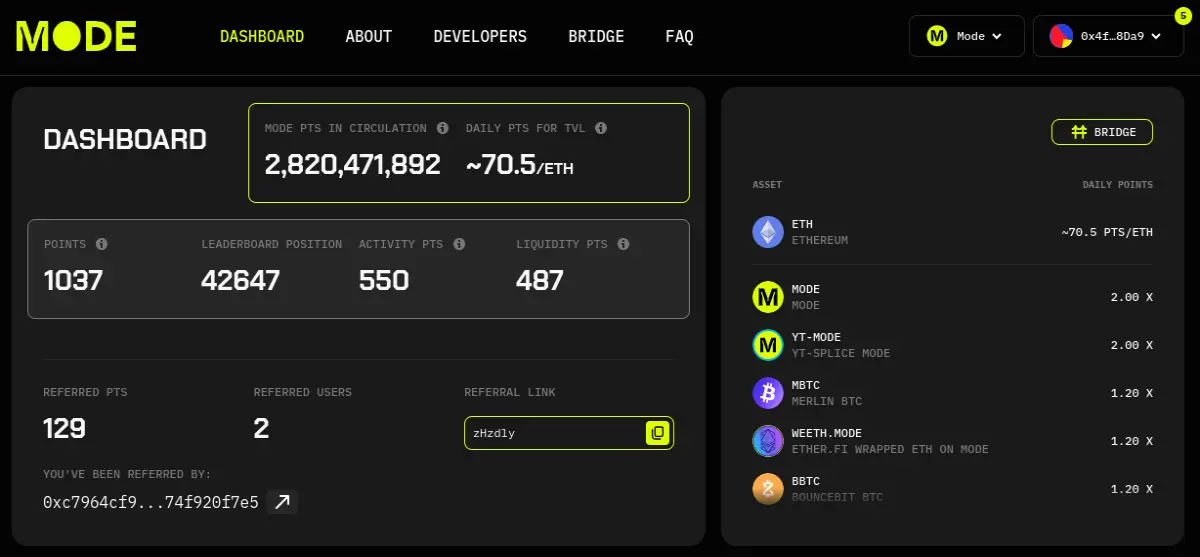Click the info icon beside Liquidity Pts

(623, 244)
